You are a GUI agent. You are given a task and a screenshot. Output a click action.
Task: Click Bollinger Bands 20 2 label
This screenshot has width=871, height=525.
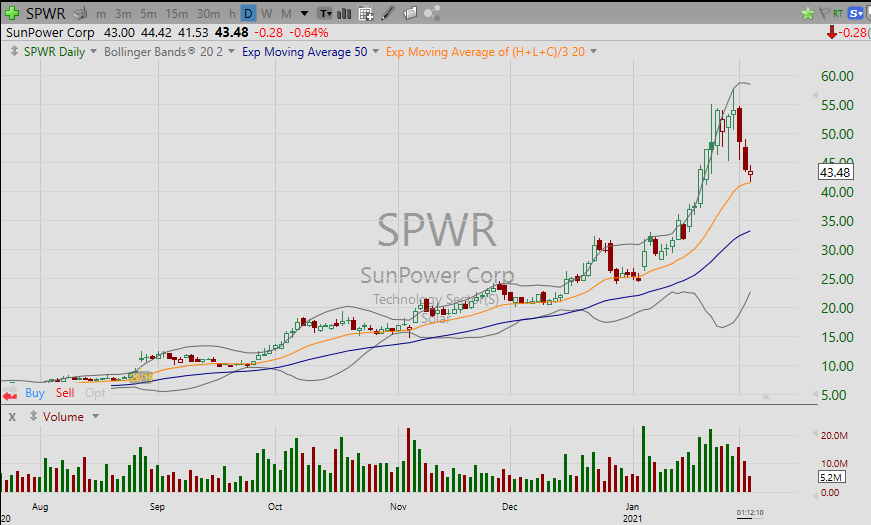(163, 52)
